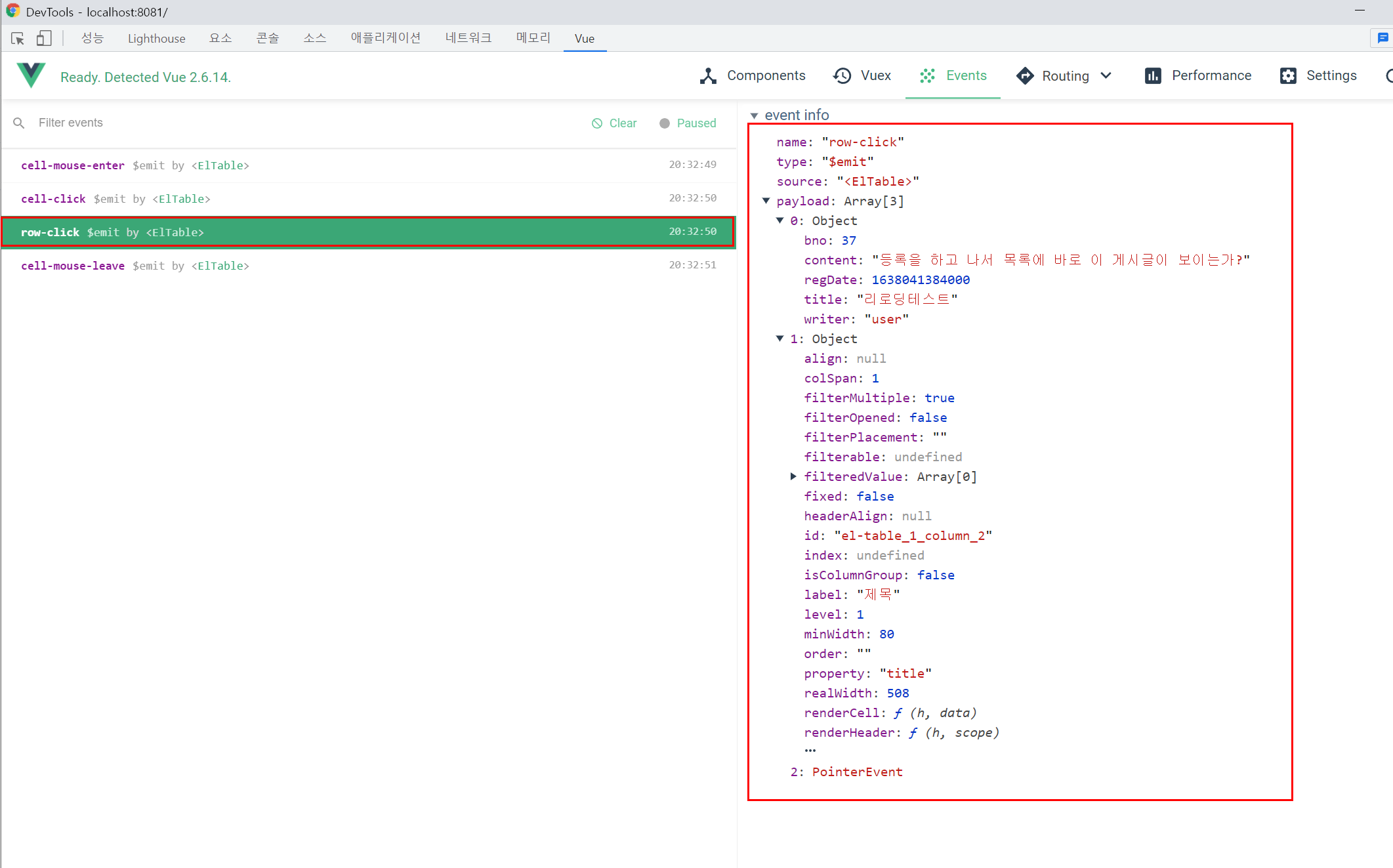1393x868 pixels.
Task: Open Vue devtools Settings
Action: (x=1318, y=75)
